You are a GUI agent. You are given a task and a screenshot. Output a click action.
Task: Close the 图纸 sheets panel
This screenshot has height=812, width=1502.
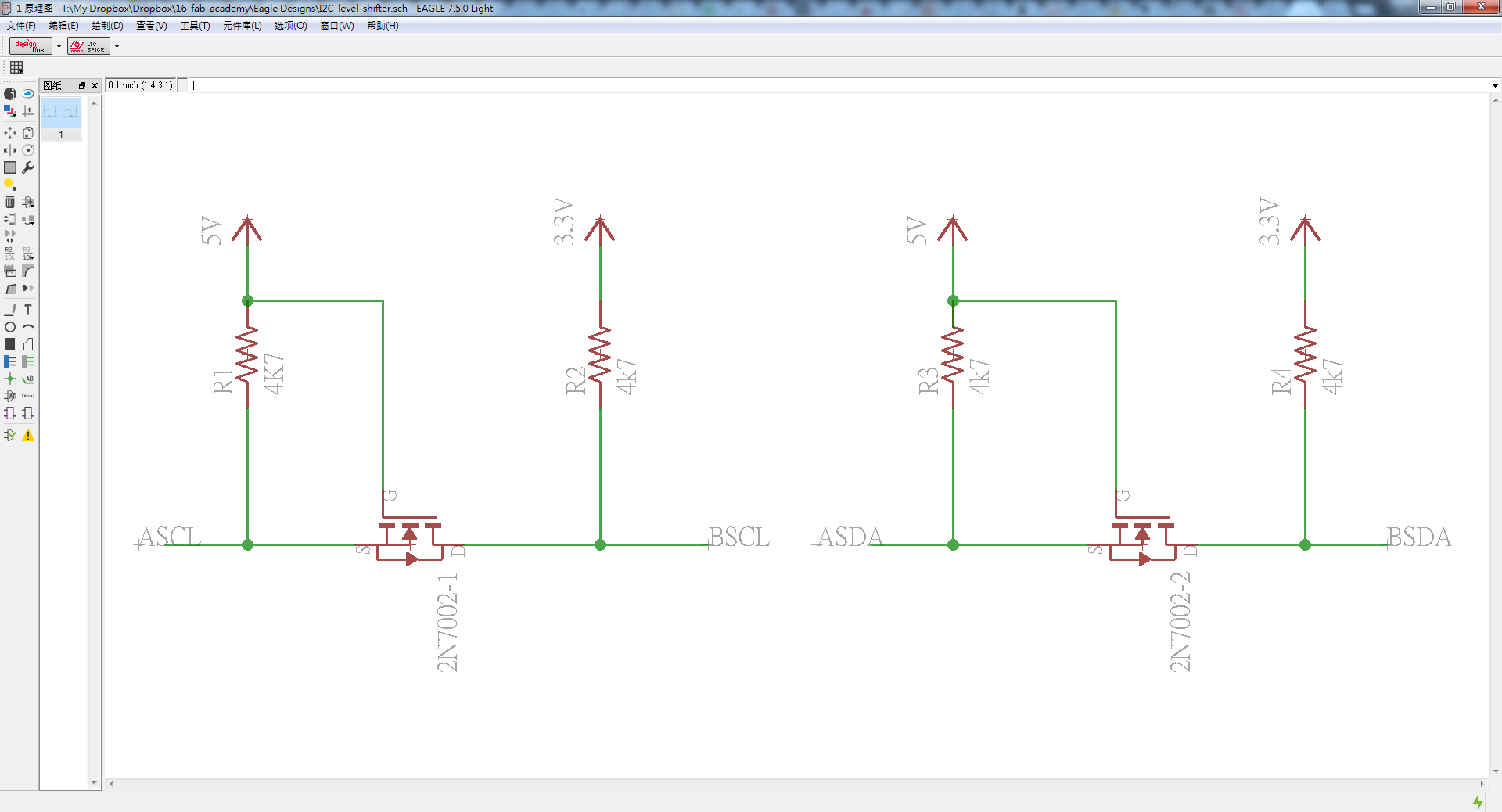point(95,86)
